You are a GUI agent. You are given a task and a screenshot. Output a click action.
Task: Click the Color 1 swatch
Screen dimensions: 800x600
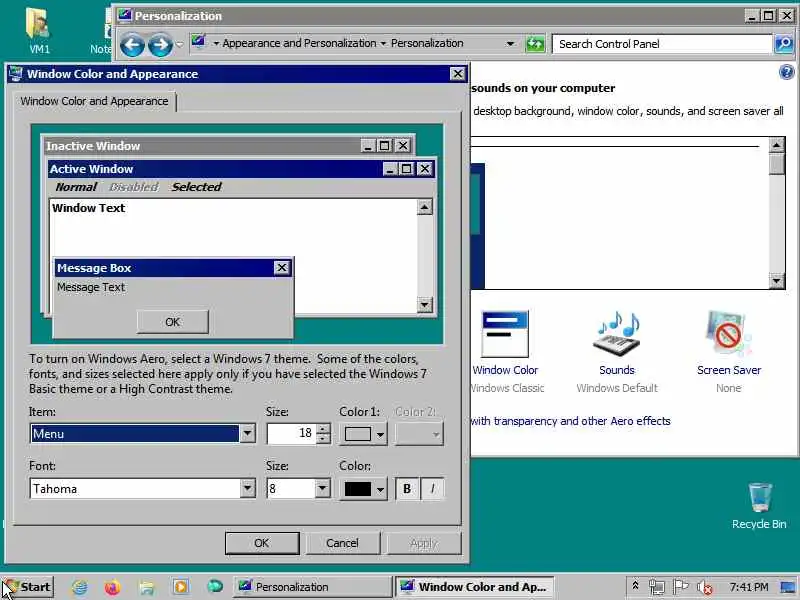(358, 434)
